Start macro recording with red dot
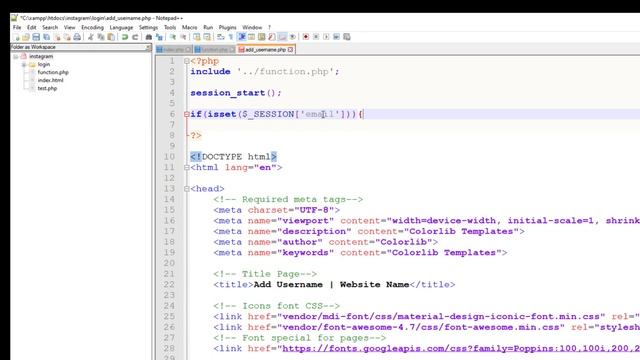The image size is (640, 360). pos(306,37)
